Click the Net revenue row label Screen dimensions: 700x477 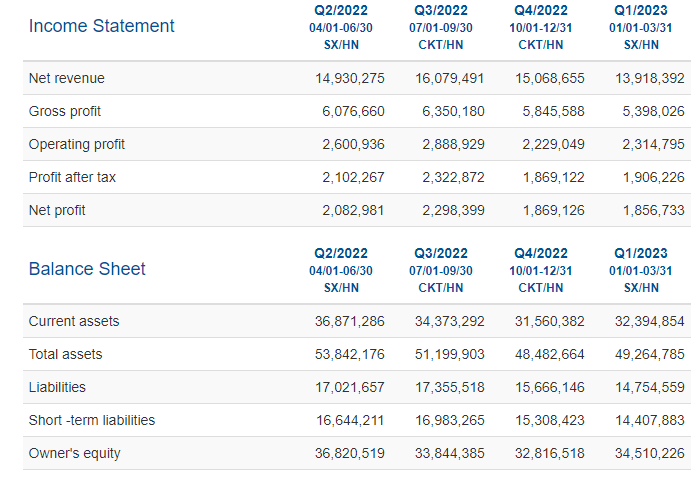[67, 78]
